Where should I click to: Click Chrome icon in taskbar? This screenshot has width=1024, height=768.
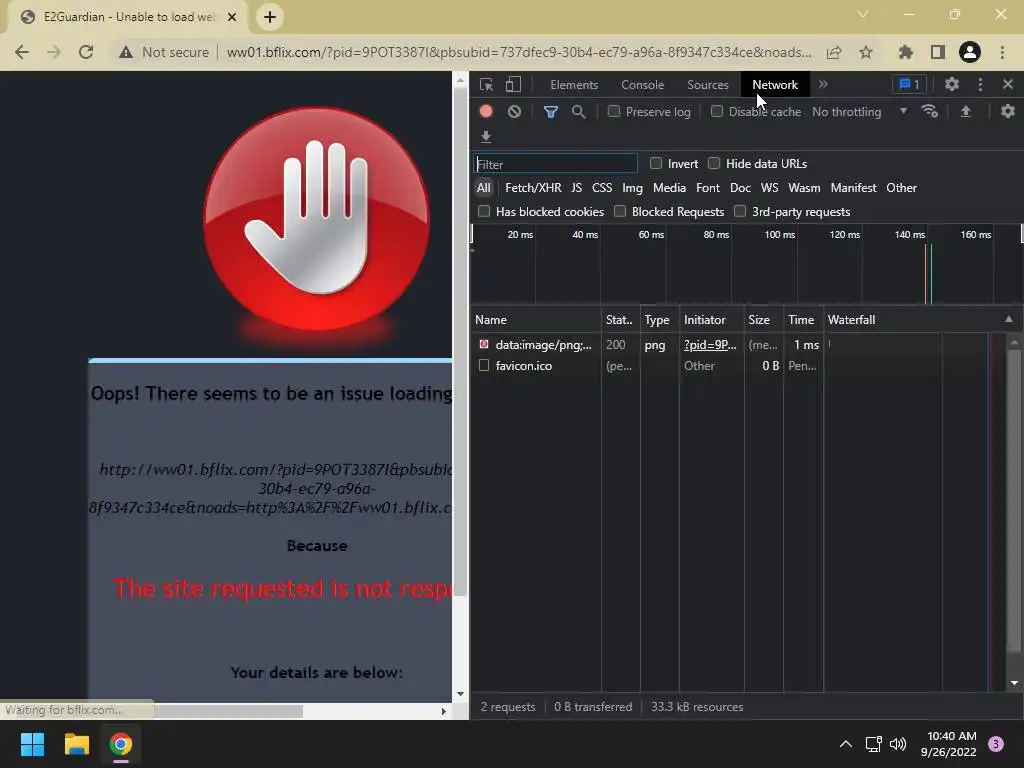pos(121,744)
